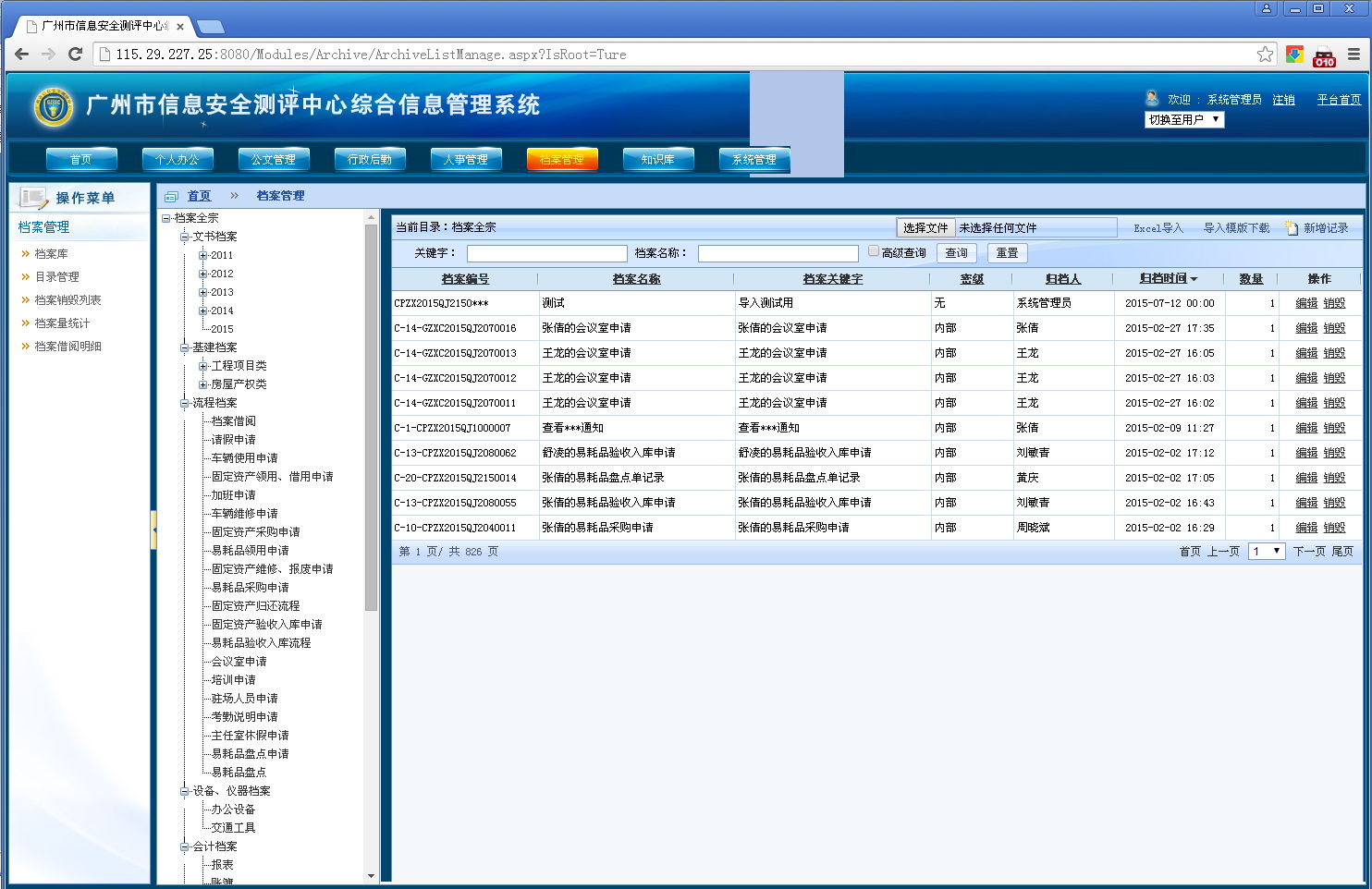The width and height of the screenshot is (1372, 889).
Task: Open the 首页 navigation tab
Action: point(81,159)
